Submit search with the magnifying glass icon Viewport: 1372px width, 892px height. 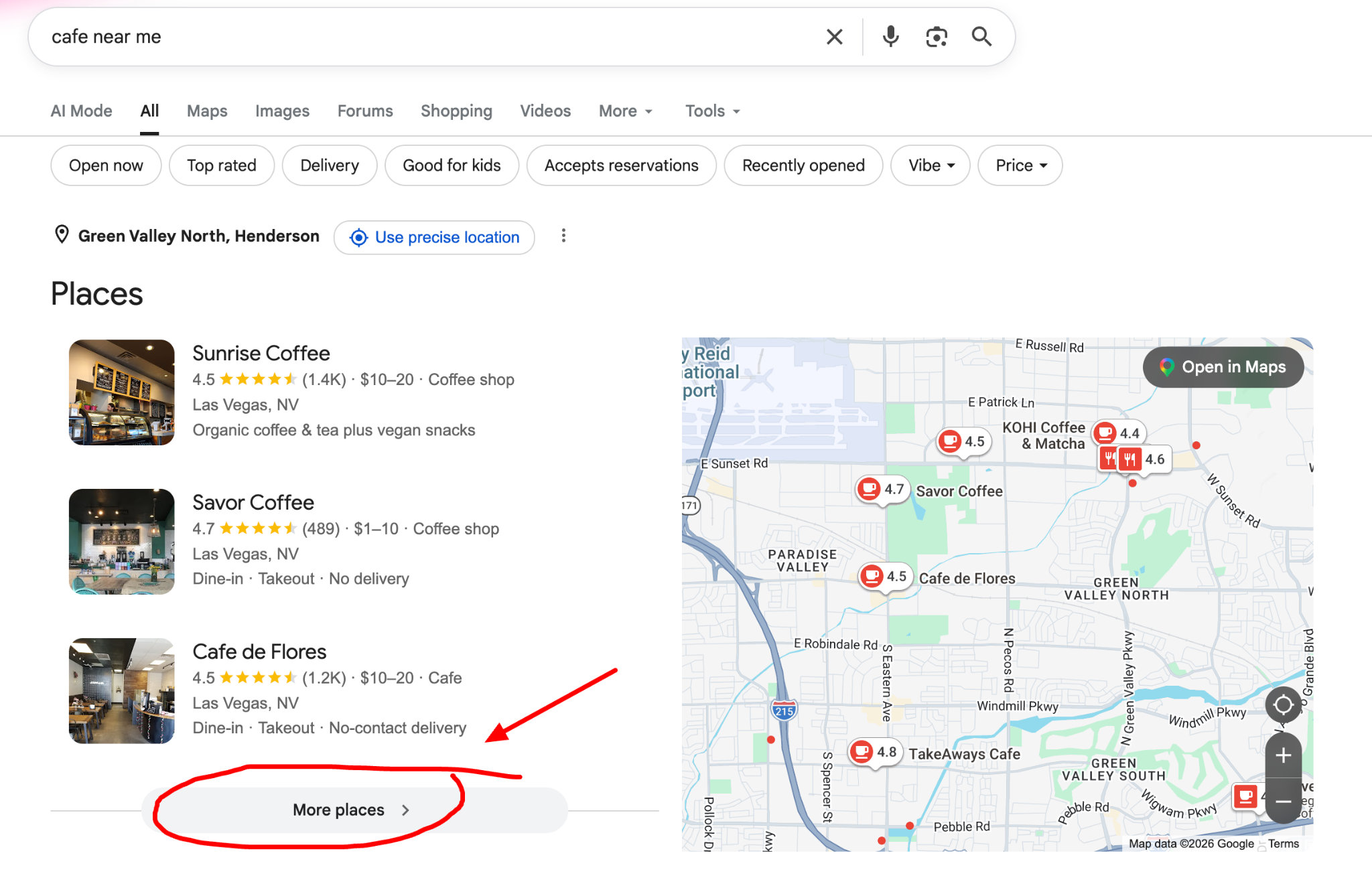(x=982, y=37)
